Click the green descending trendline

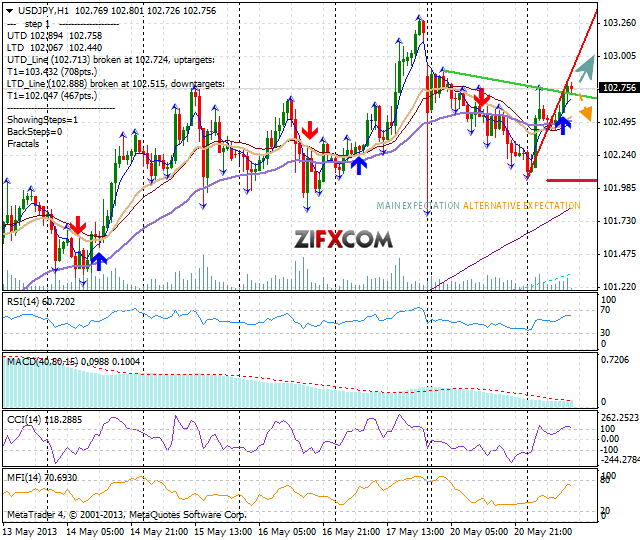[519, 84]
